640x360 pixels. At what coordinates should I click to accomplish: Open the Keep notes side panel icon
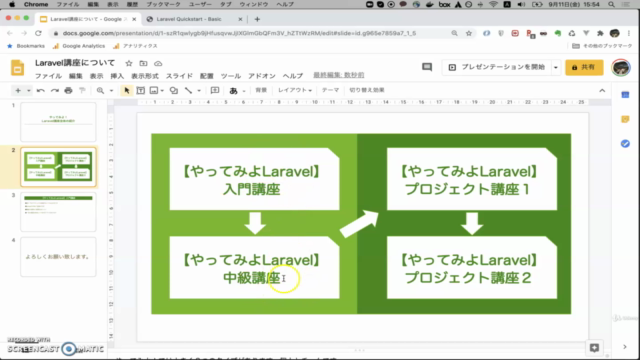[x=625, y=119]
